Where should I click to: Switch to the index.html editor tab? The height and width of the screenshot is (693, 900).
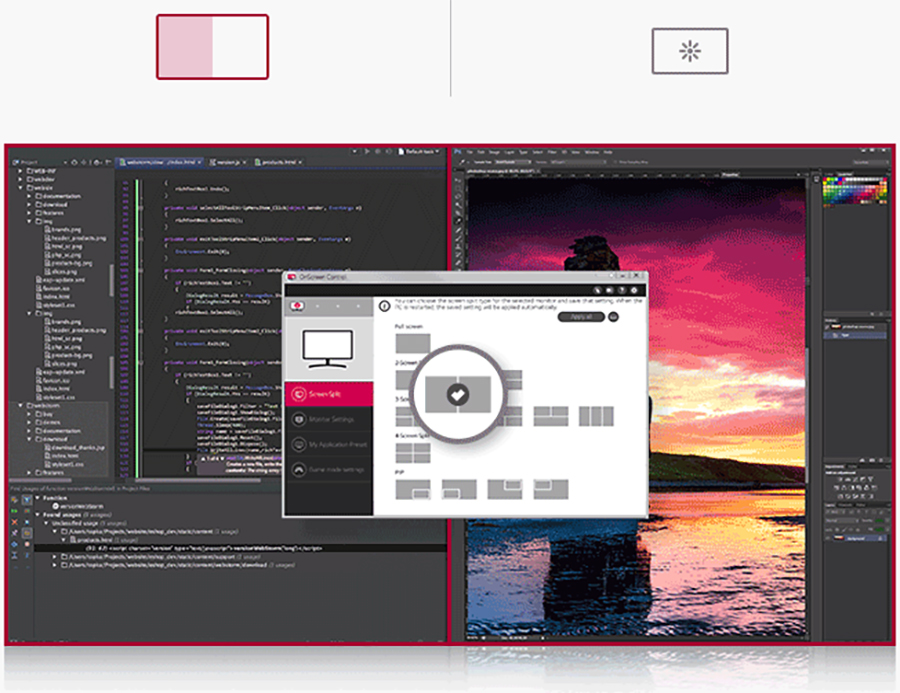(x=160, y=162)
